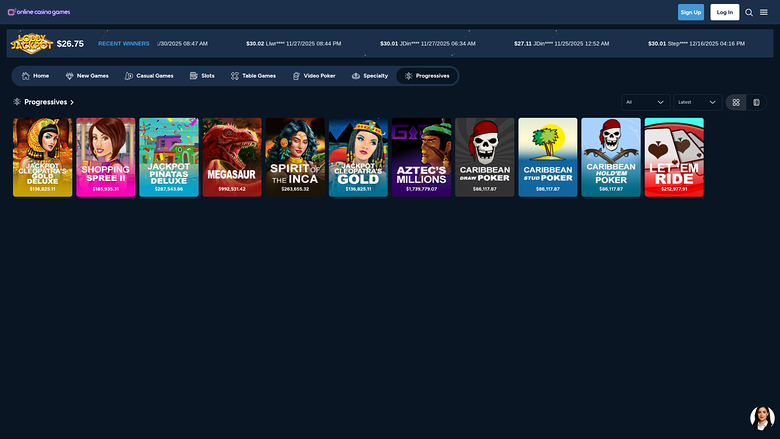Open the All filter dropdown

point(645,102)
